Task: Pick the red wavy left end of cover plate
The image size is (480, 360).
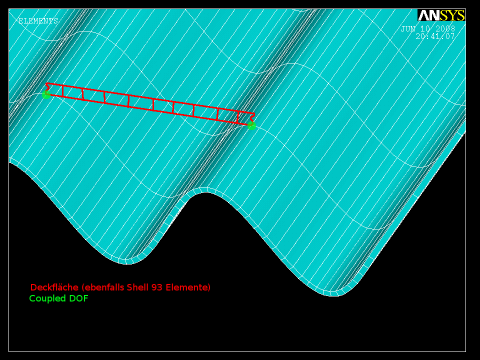Action: pos(48,88)
